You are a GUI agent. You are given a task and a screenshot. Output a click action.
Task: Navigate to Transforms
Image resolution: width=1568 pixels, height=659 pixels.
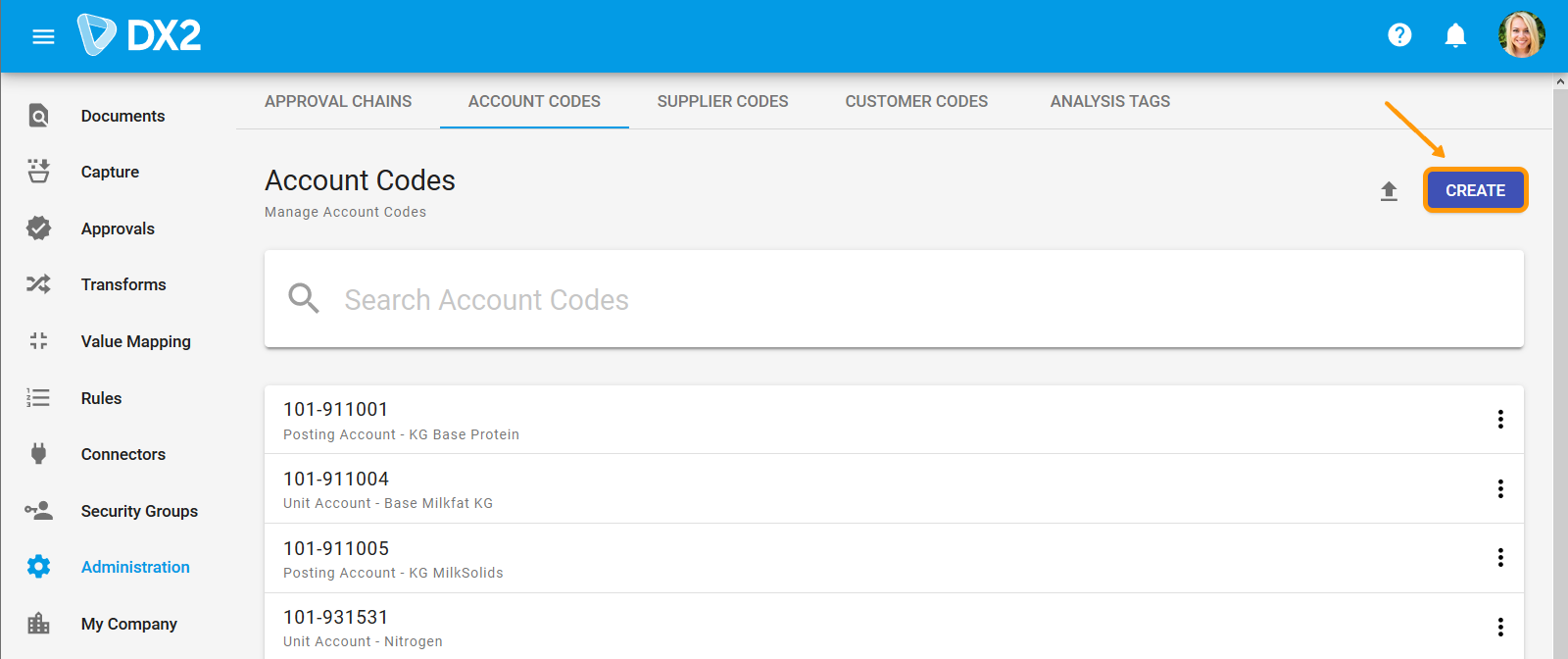tap(123, 284)
